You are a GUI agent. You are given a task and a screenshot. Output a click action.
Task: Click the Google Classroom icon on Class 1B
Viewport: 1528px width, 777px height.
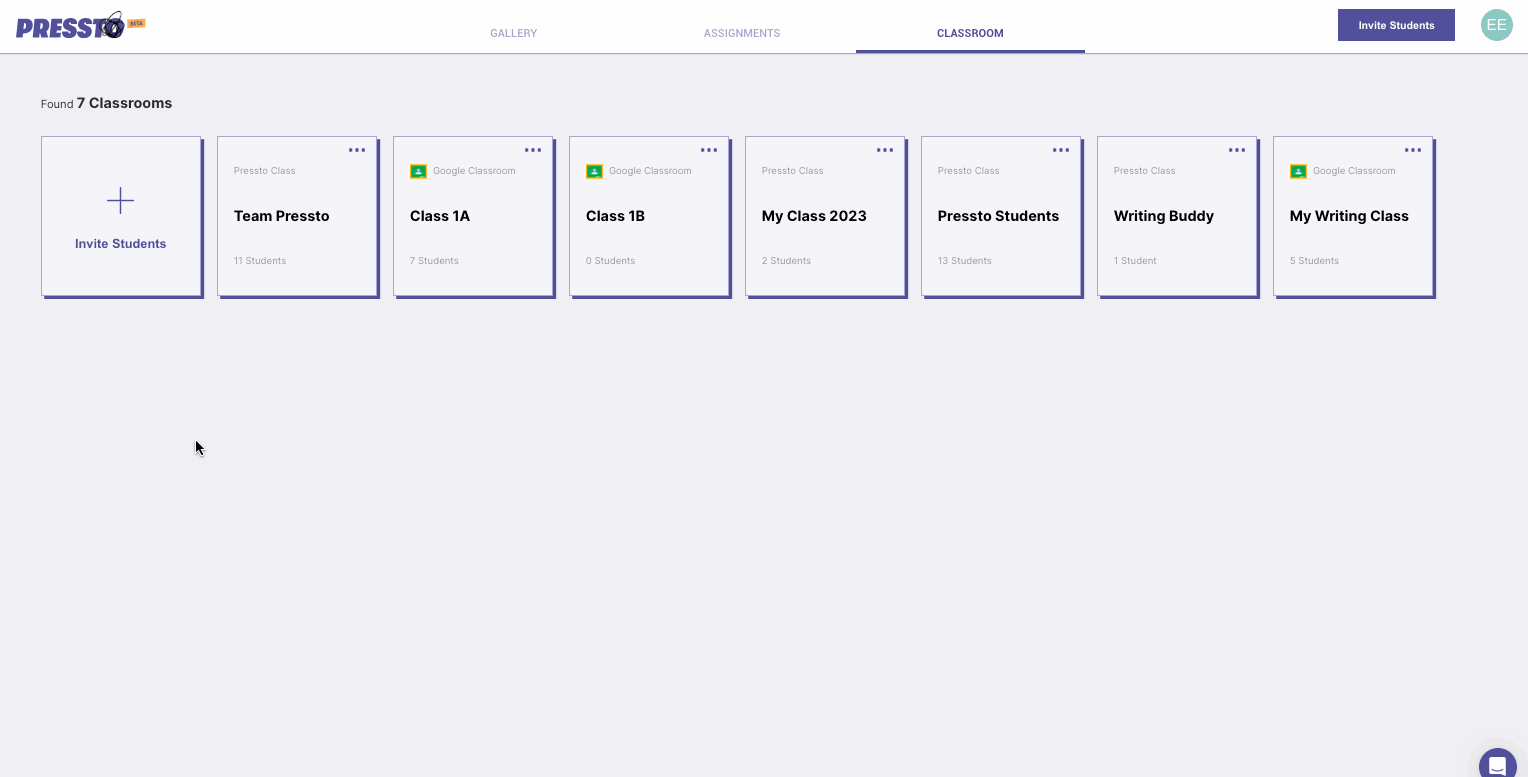[594, 171]
